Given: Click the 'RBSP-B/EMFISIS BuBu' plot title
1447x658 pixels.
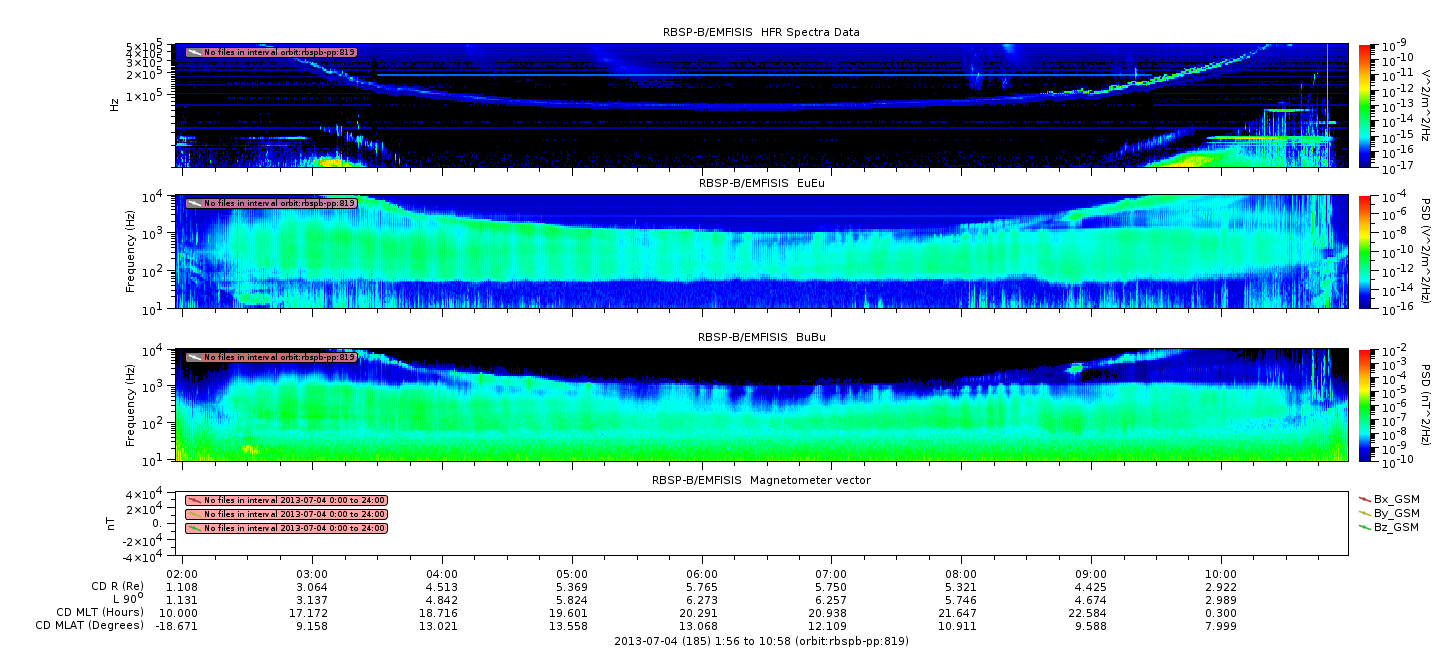Looking at the screenshot, I should (x=761, y=338).
